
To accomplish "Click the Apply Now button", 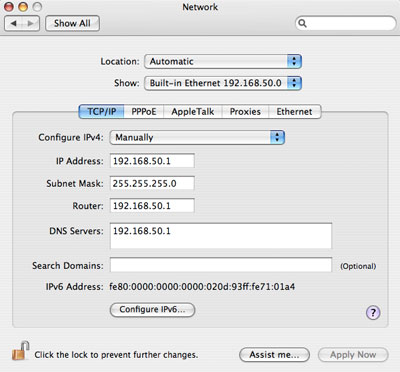I will (x=353, y=355).
